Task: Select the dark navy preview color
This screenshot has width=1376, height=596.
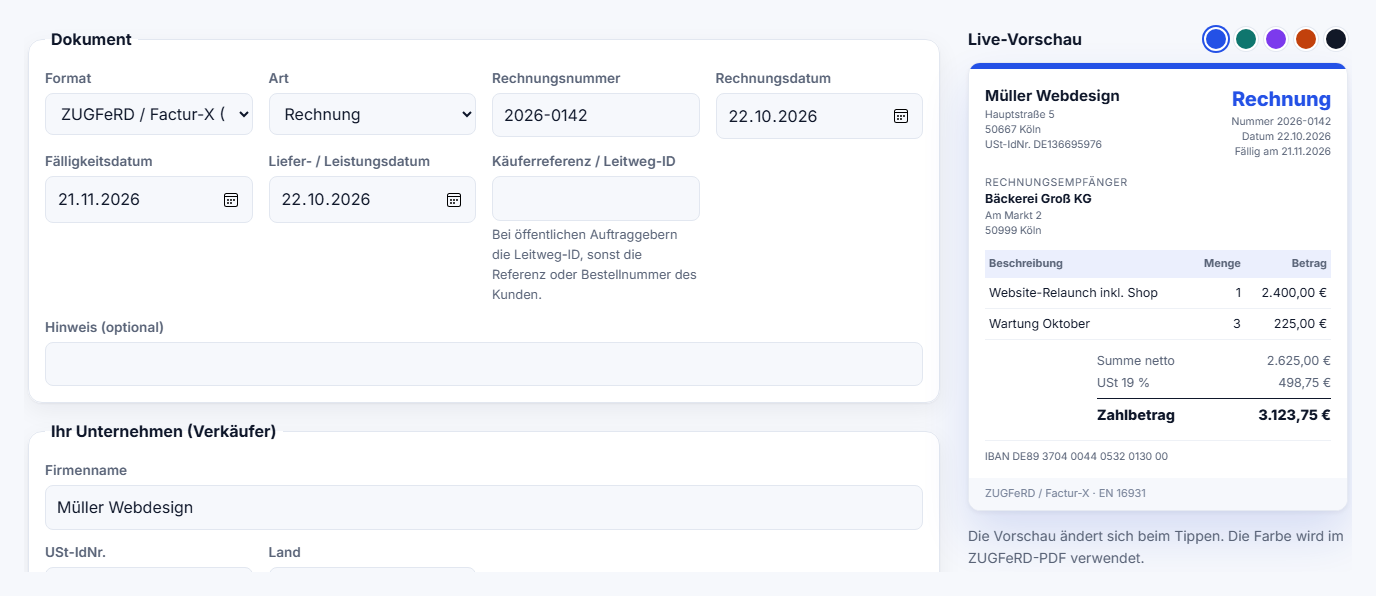Action: coord(1336,39)
